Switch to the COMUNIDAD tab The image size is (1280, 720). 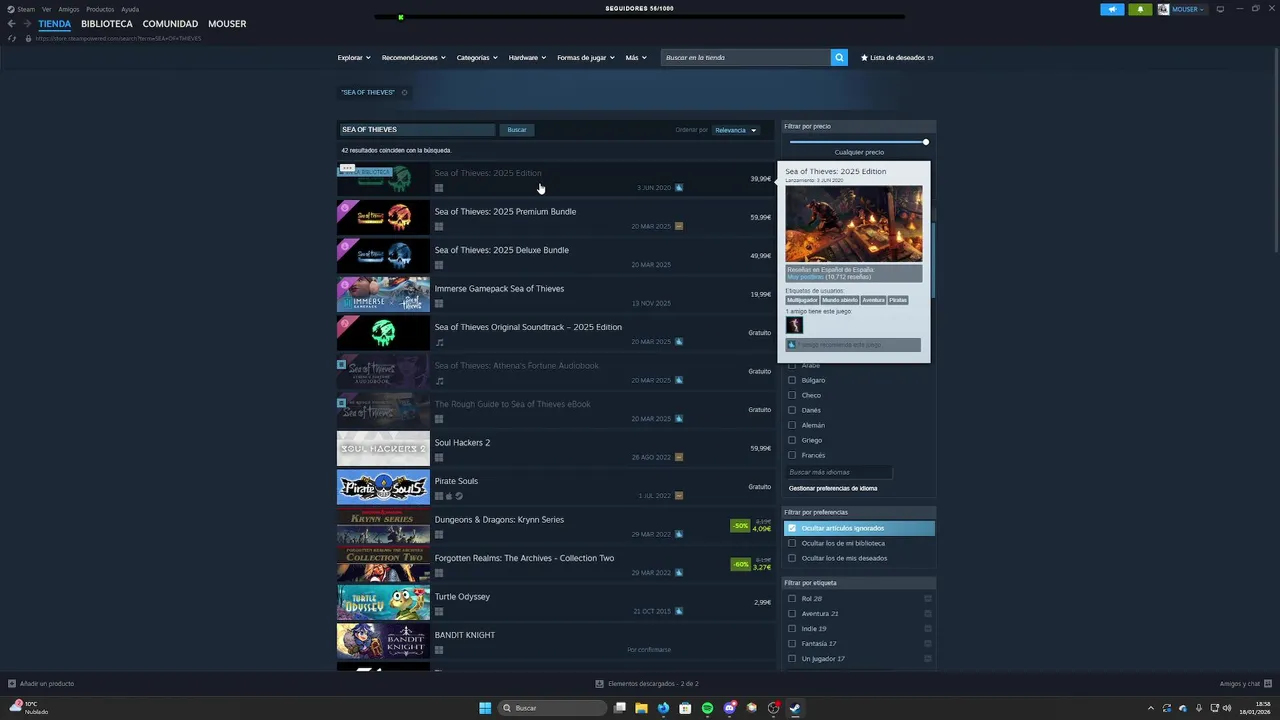tap(170, 24)
